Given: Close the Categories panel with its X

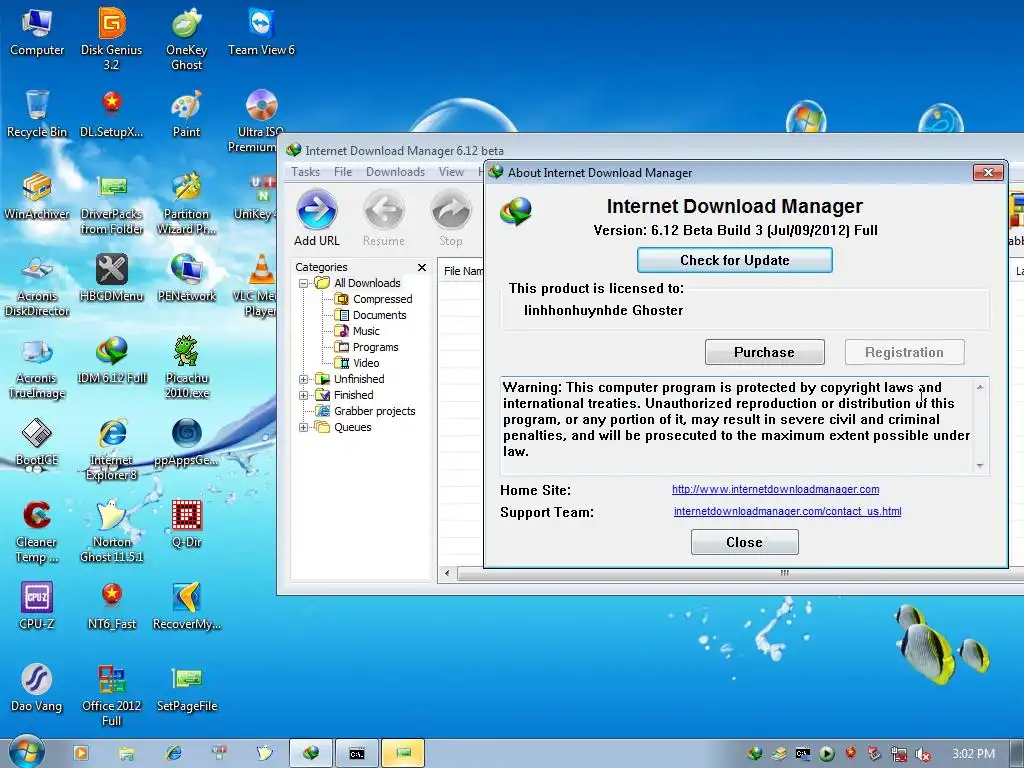Looking at the screenshot, I should pyautogui.click(x=422, y=267).
